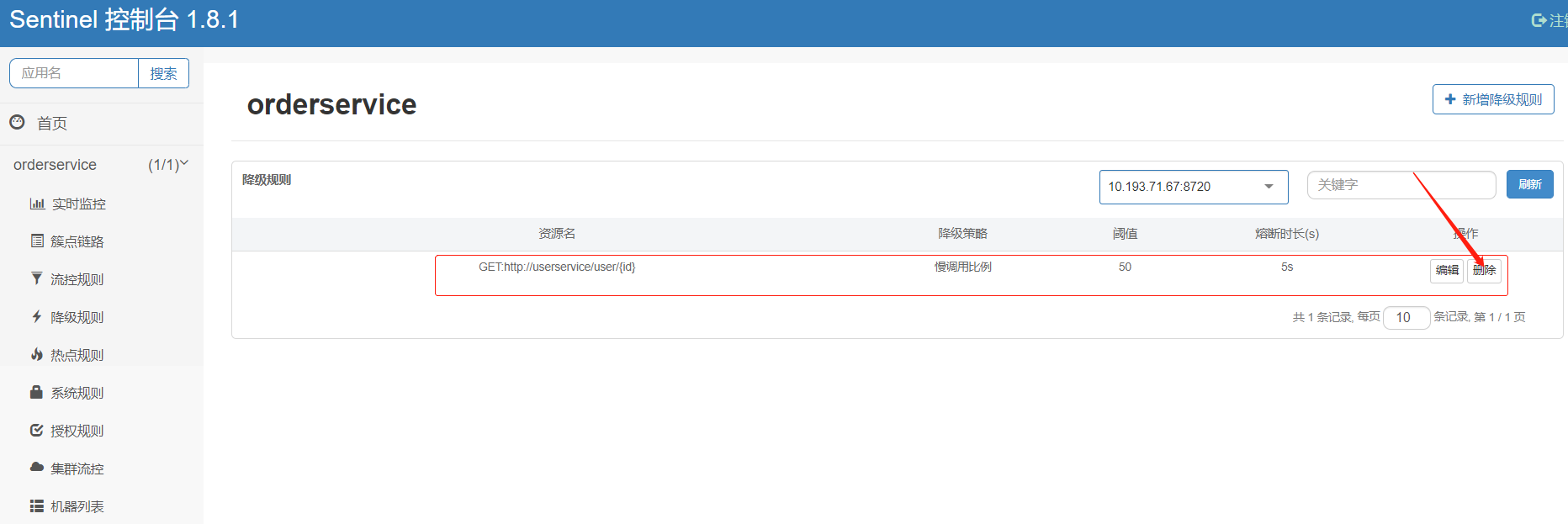This screenshot has width=1568, height=524.
Task: Click the cloud icon beside 集群流控
Action: pos(37,467)
